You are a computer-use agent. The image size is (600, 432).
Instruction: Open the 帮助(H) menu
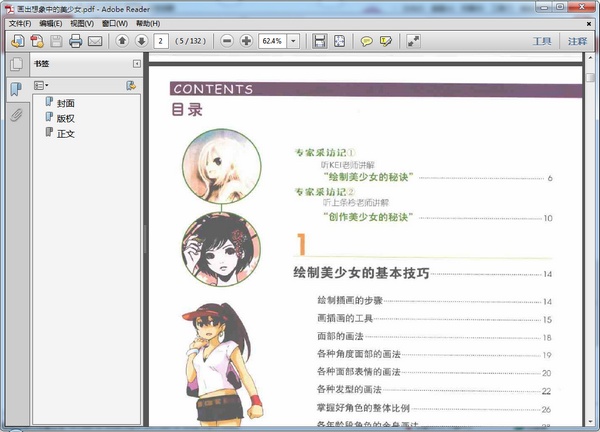148,23
